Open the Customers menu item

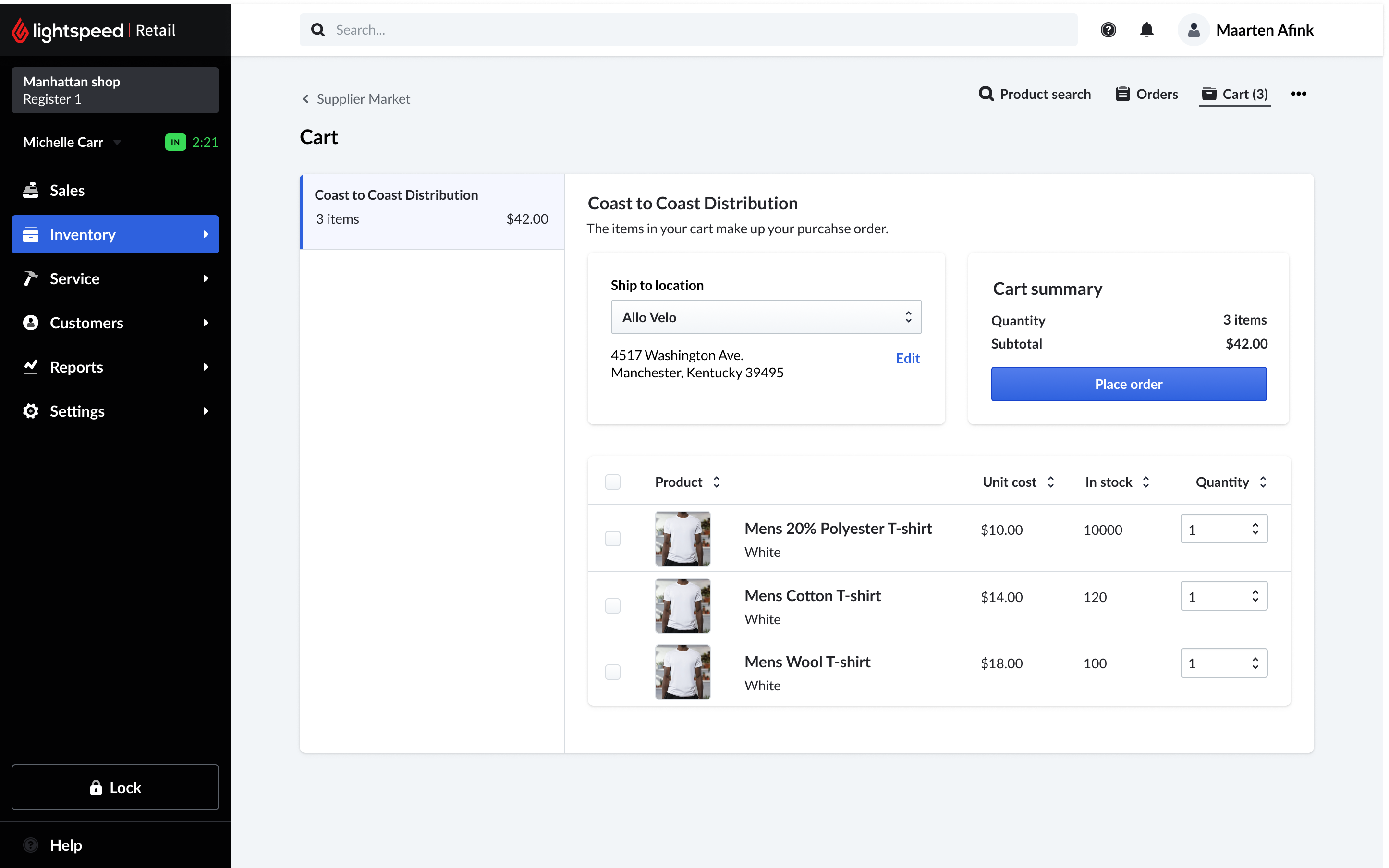[115, 323]
